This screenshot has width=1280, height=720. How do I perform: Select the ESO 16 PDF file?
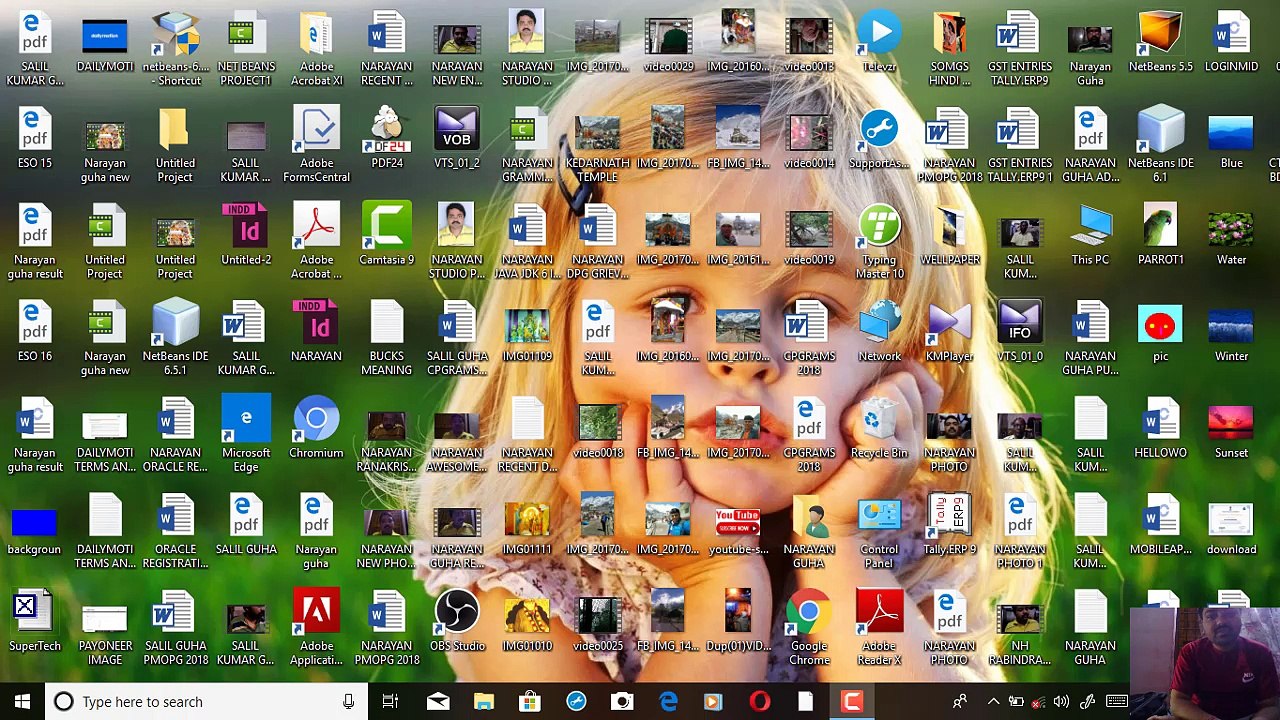pyautogui.click(x=35, y=331)
